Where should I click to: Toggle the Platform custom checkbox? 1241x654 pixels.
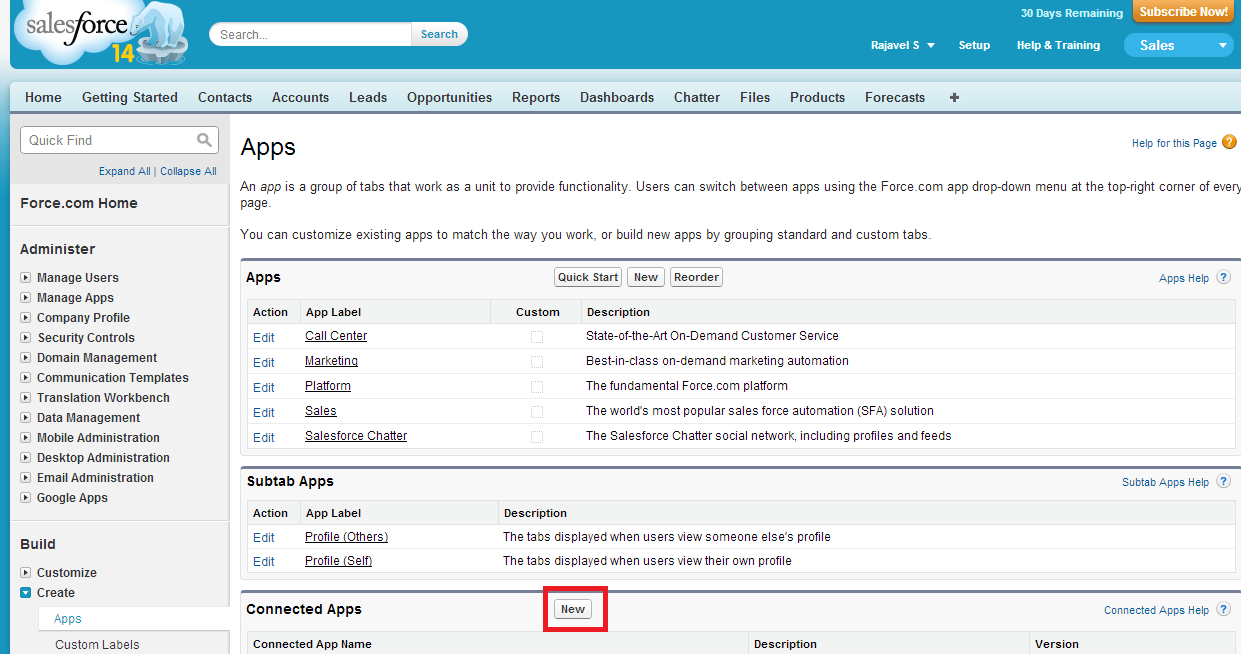537,387
